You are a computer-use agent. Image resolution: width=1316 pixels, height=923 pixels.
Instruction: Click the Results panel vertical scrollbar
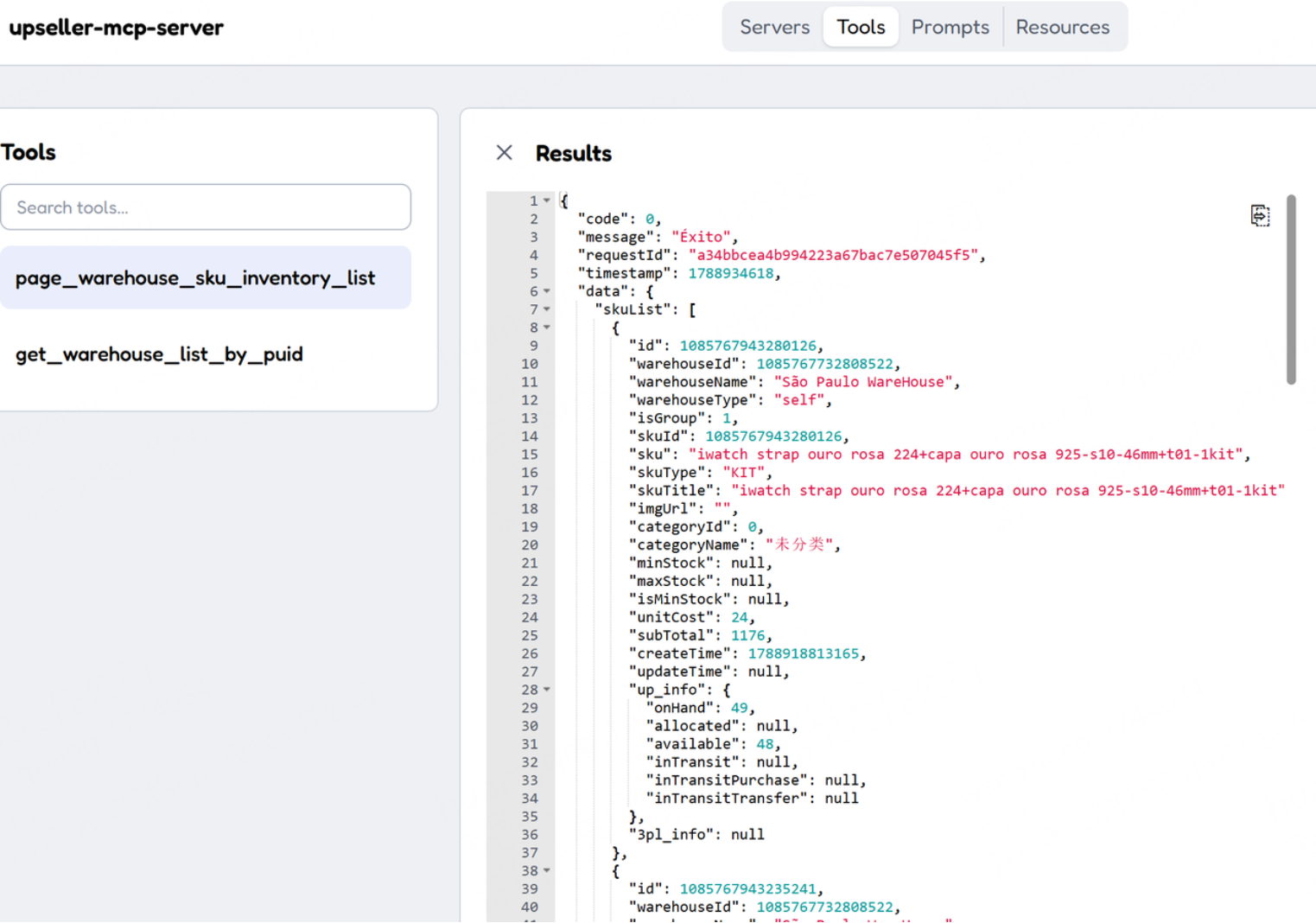pyautogui.click(x=1291, y=290)
